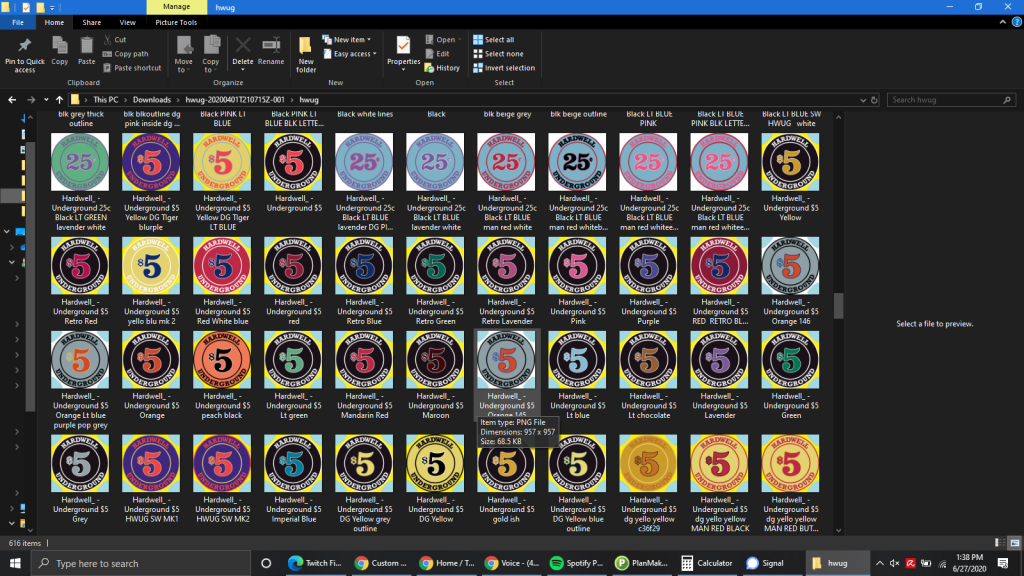Select the Underground $5 Lavender thumbnail
Screen dimensions: 1024x576
(x=719, y=360)
